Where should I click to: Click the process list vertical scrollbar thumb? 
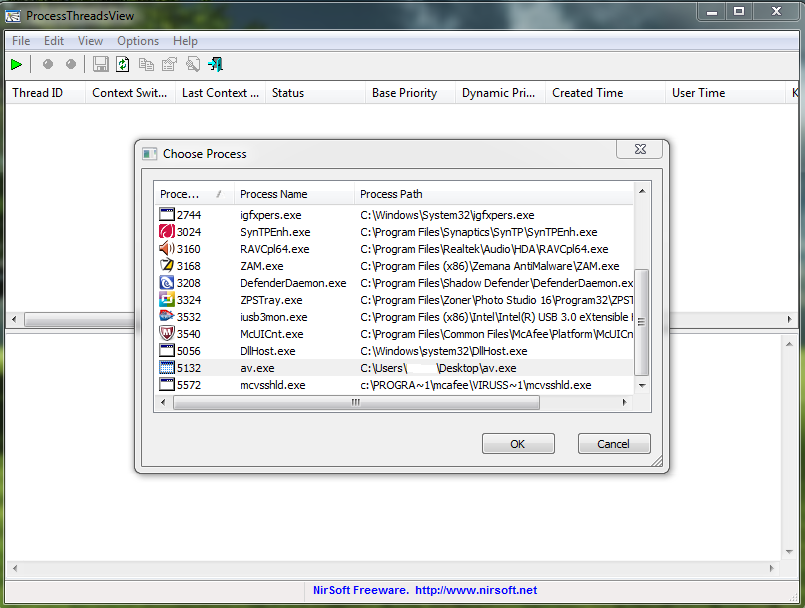(642, 322)
